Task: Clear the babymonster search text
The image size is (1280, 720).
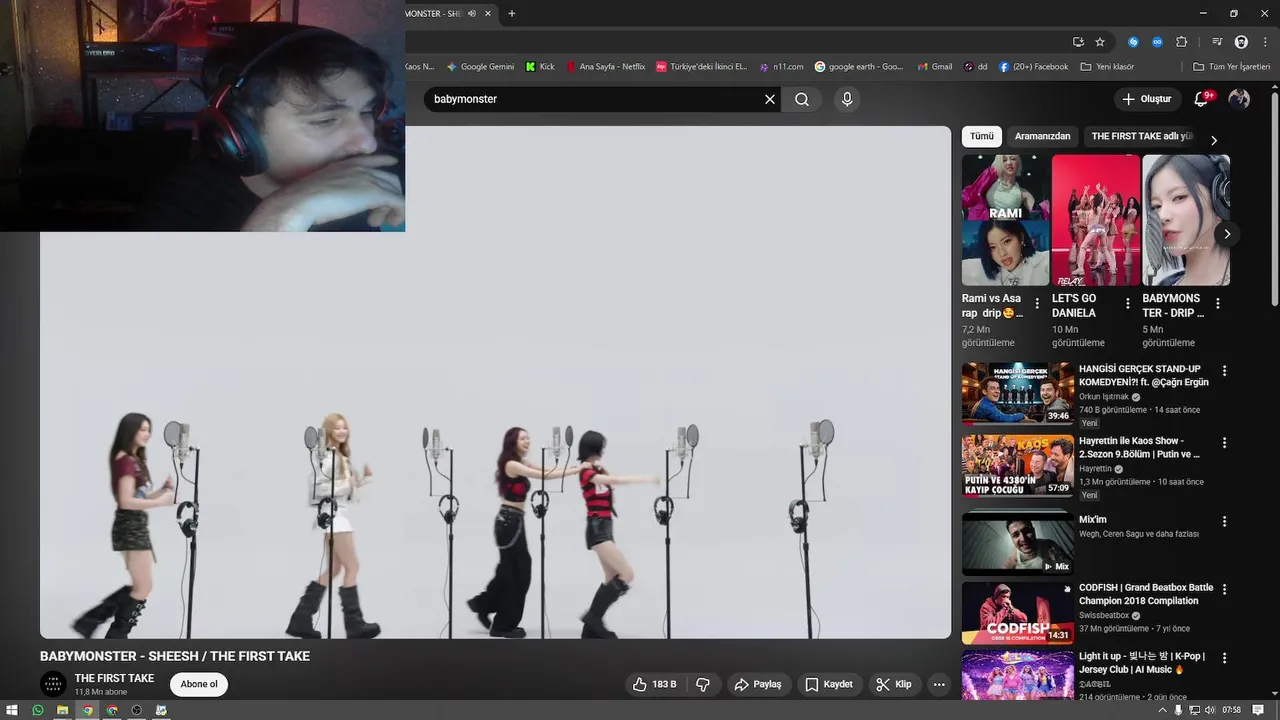Action: [770, 99]
